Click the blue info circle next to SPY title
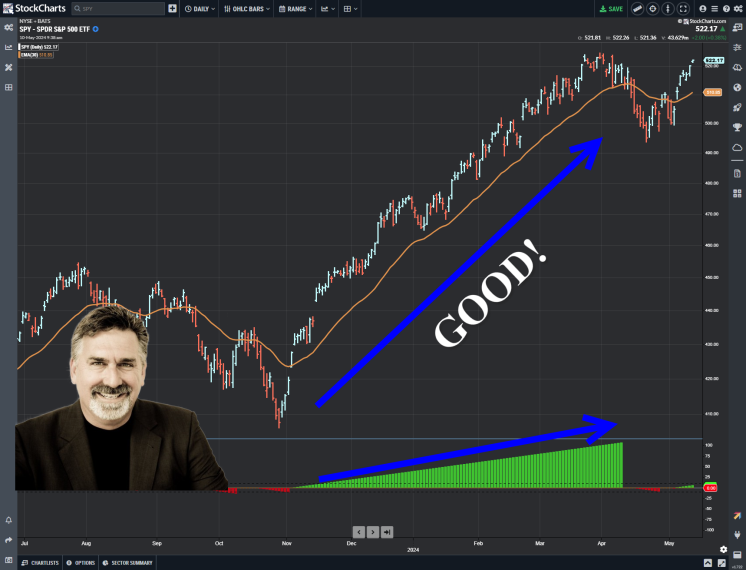746x570 pixels. (95, 29)
